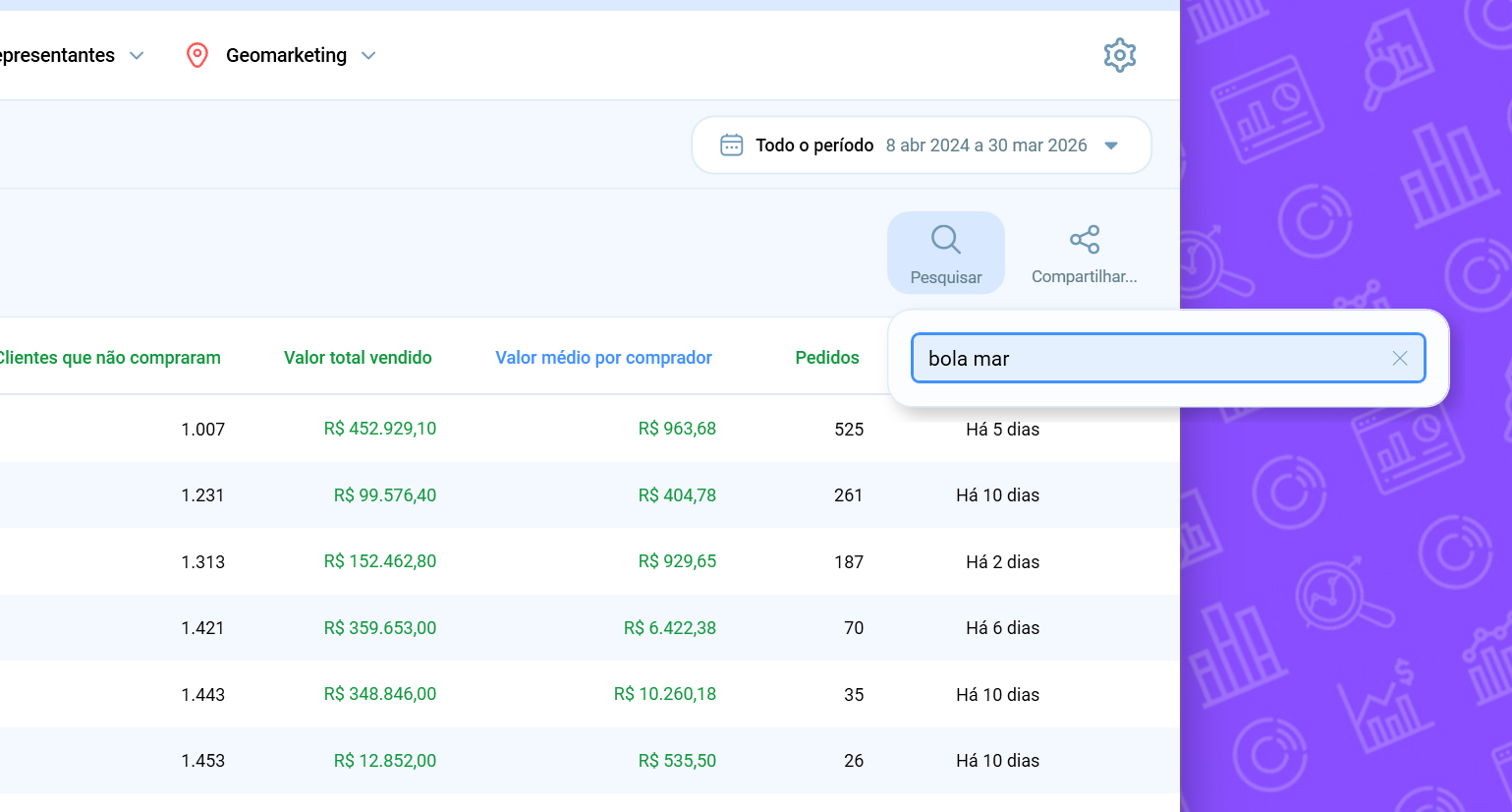Click the Geomarketing location pin icon
Screen dimensions: 1512x812
pos(197,55)
